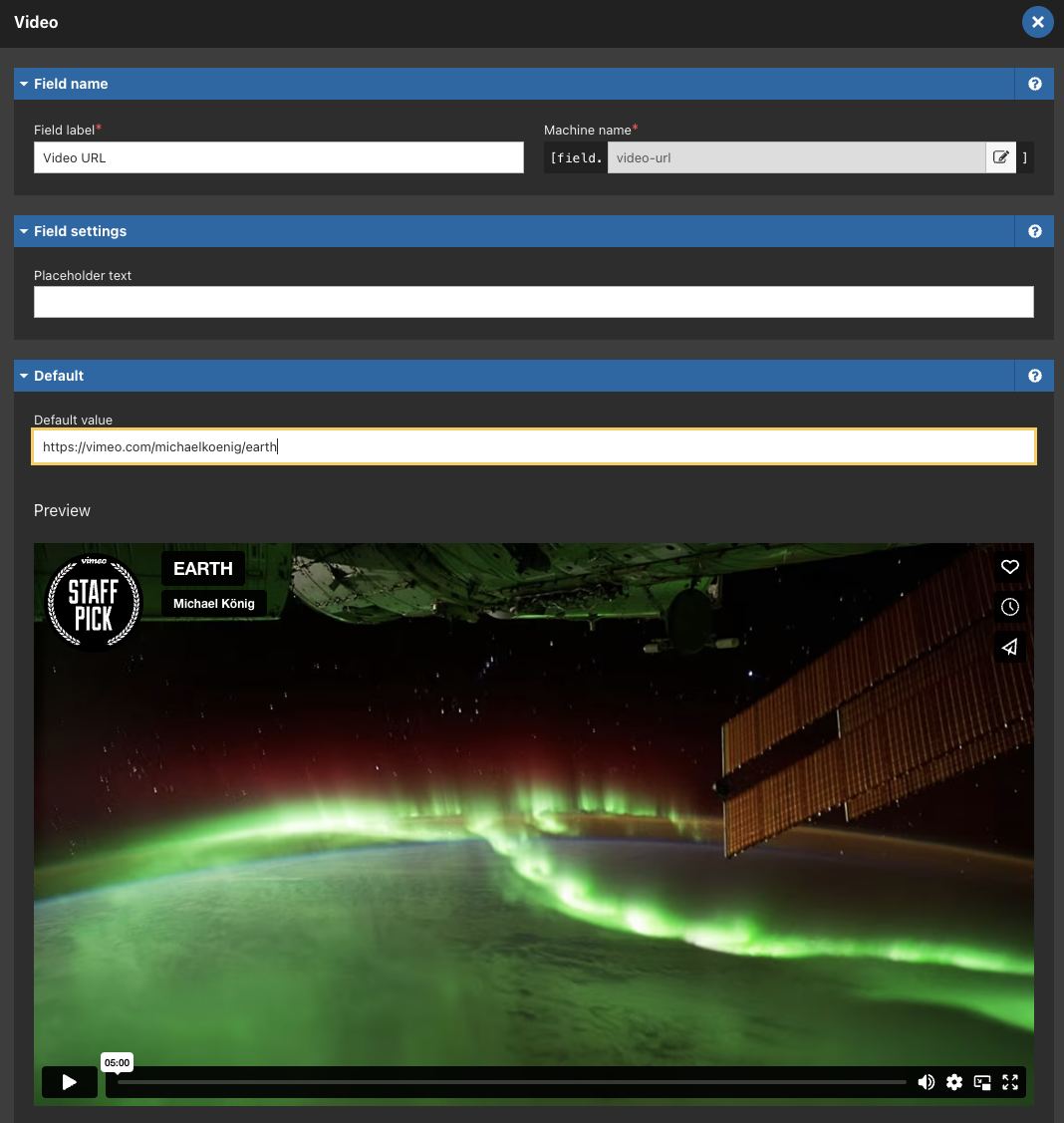Open video player settings gear

(x=953, y=1082)
